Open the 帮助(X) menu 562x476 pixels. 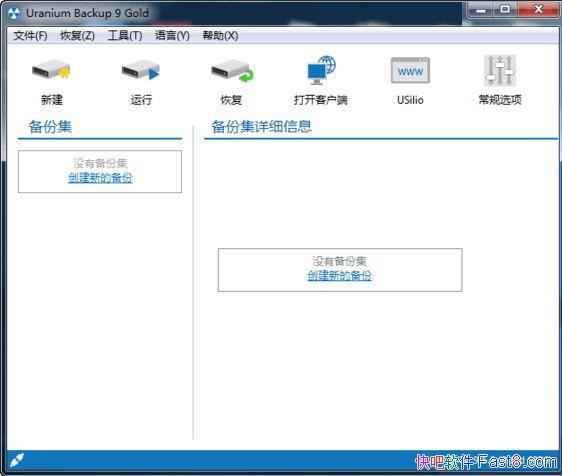click(220, 35)
